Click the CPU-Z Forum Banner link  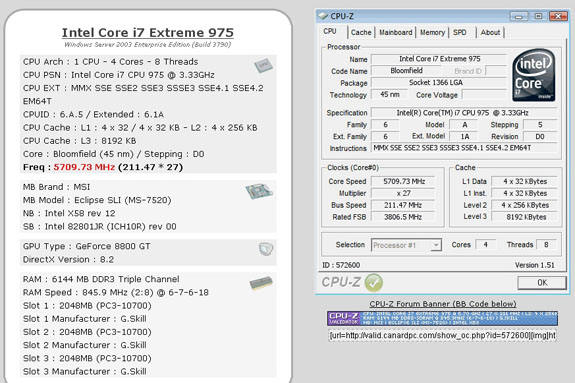[x=443, y=304]
